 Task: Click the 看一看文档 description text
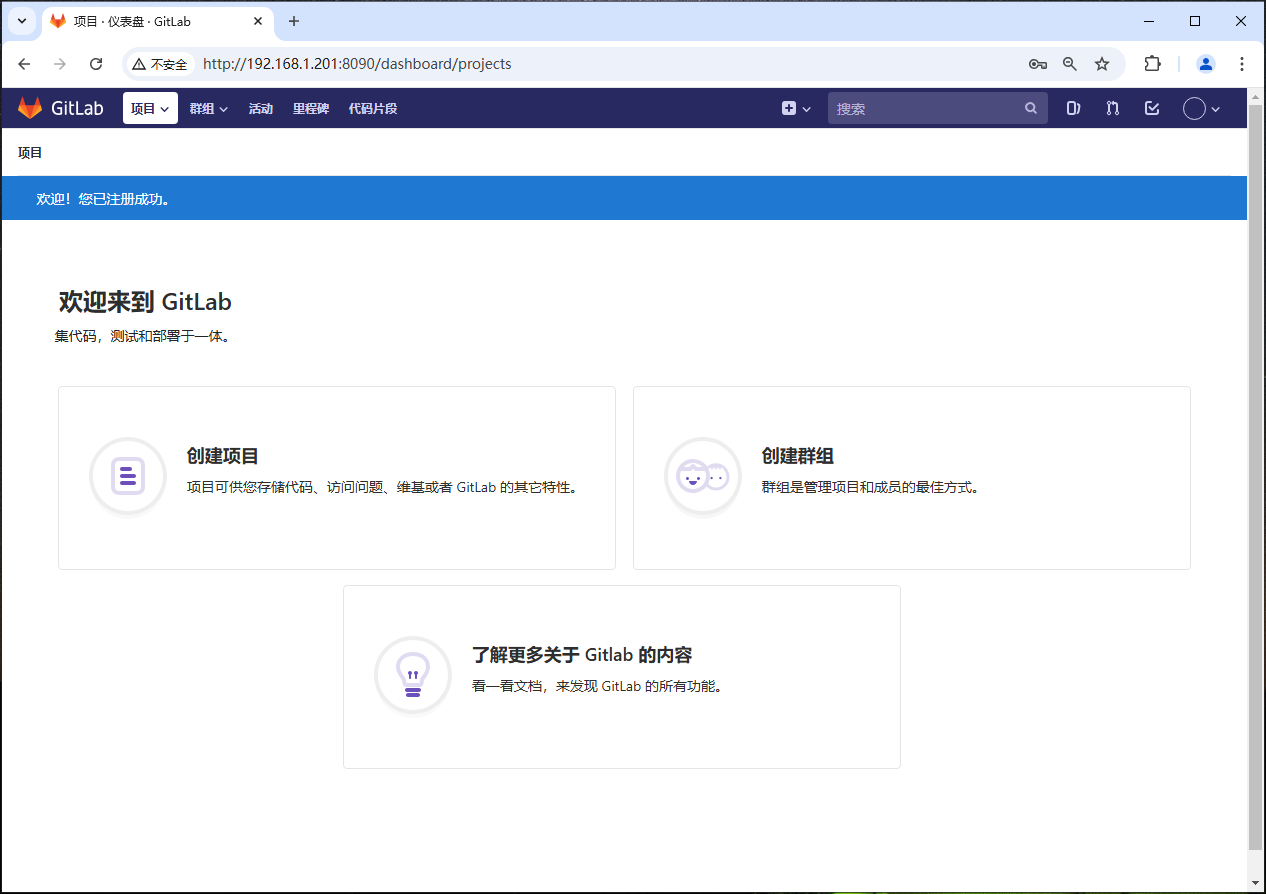pyautogui.click(x=598, y=687)
